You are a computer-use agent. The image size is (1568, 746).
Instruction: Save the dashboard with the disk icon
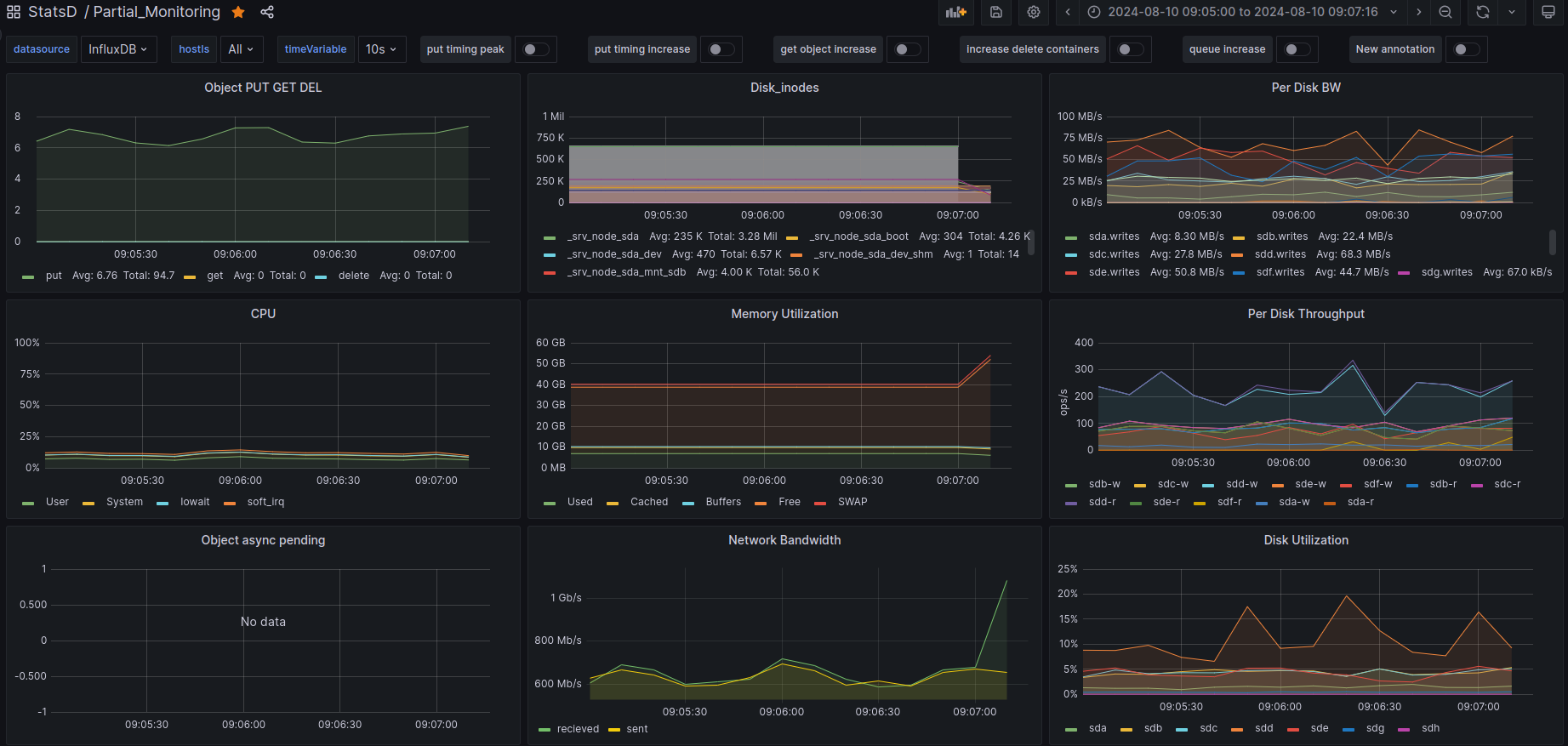click(996, 12)
